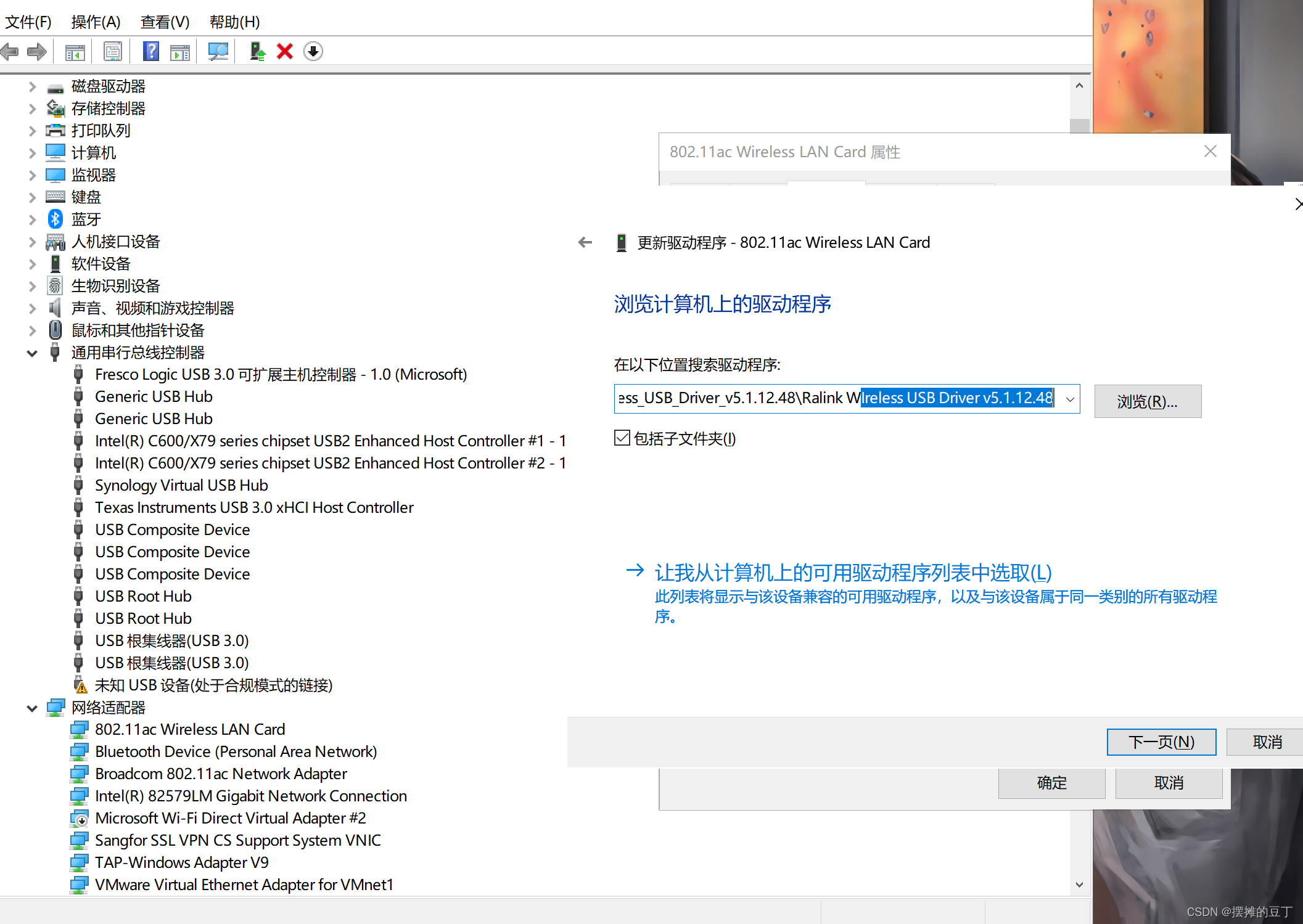This screenshot has width=1303, height=924.
Task: Click the back arrow in update driver wizard
Action: pos(585,243)
